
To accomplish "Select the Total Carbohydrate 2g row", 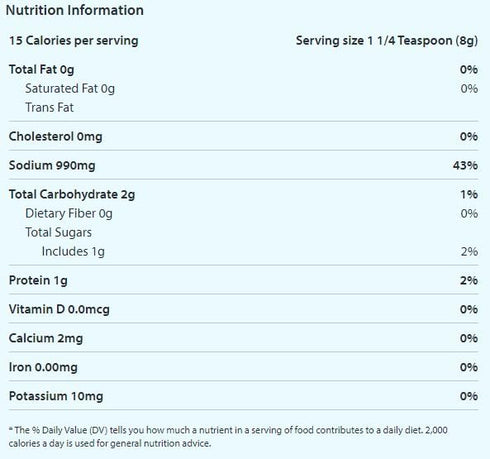I will click(243, 194).
